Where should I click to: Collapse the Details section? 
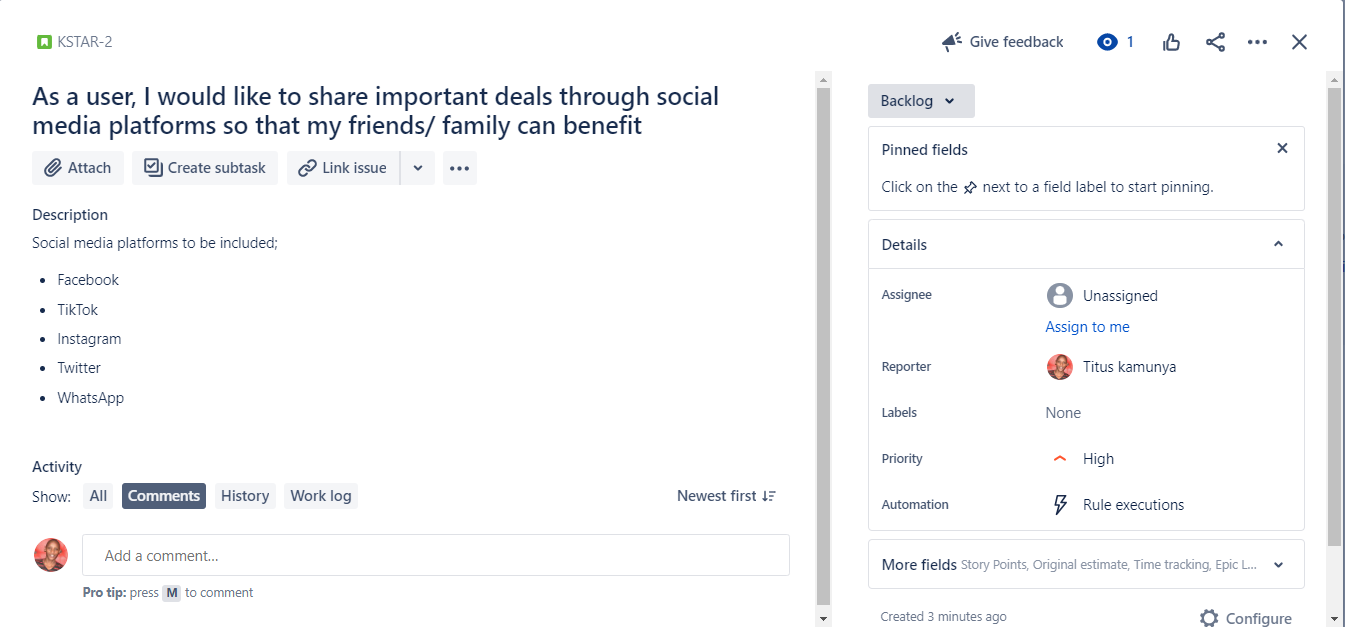click(1278, 244)
